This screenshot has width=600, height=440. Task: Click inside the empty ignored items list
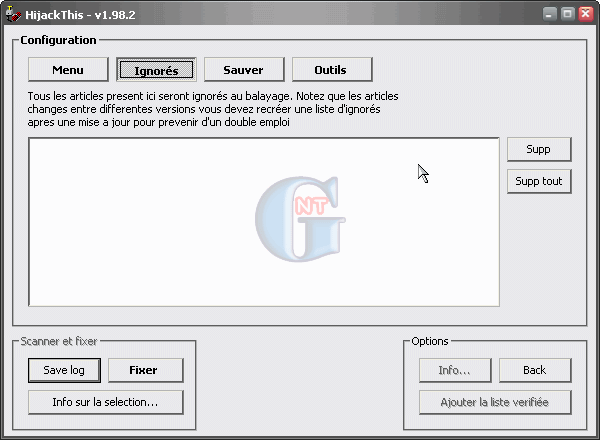[264, 222]
